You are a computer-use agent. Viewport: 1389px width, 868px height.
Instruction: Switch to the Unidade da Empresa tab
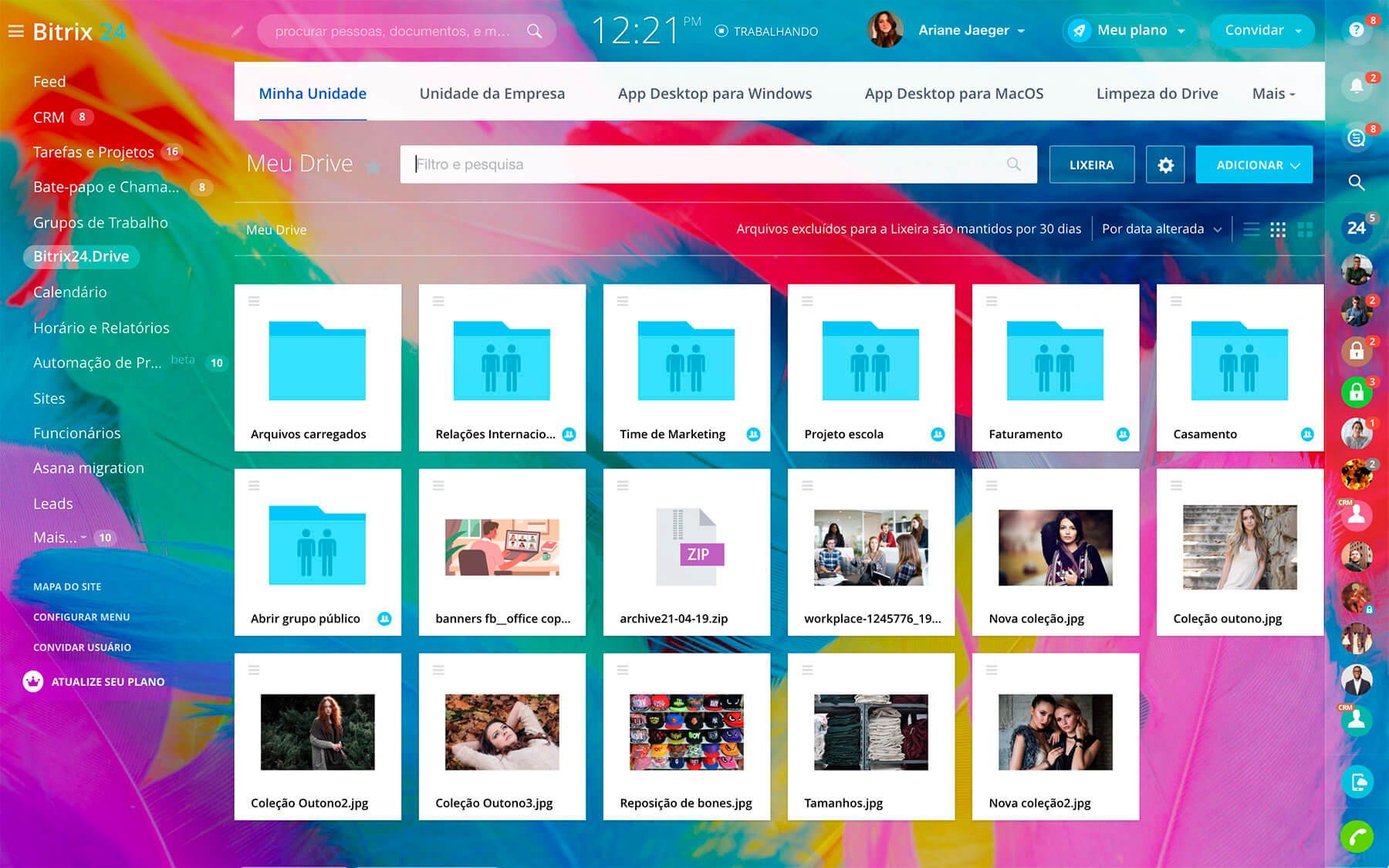pos(492,93)
